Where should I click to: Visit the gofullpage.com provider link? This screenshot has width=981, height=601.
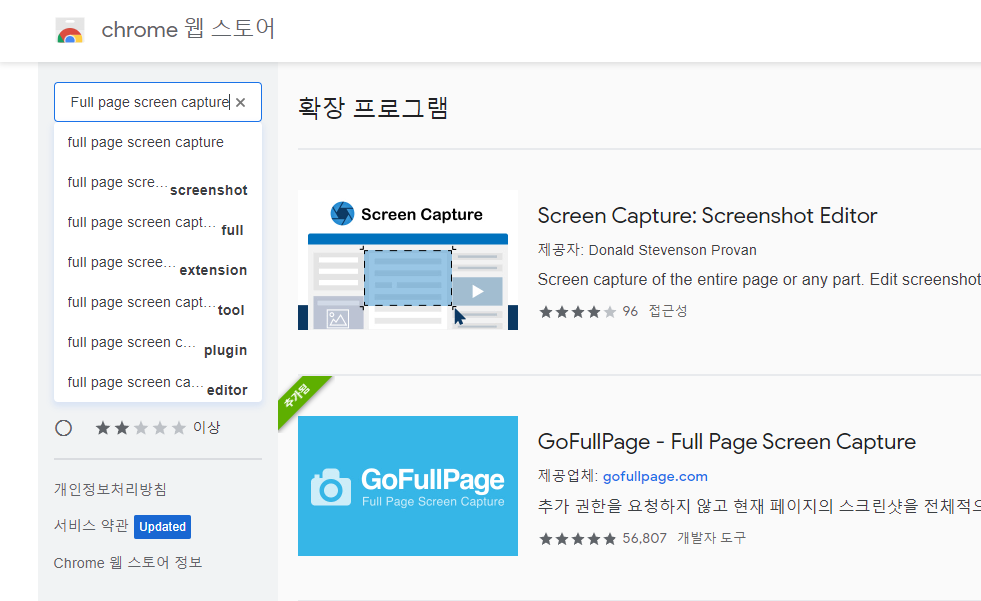pos(655,477)
